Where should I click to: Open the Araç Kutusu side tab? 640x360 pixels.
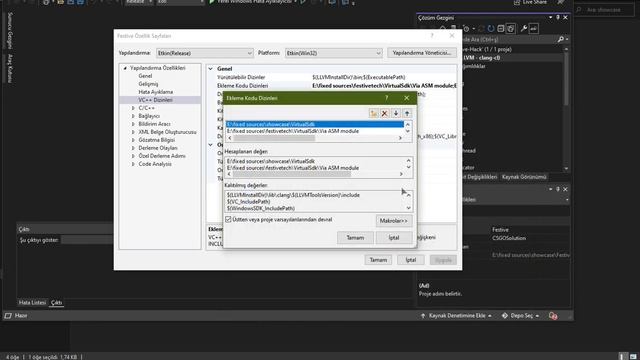(x=10, y=68)
